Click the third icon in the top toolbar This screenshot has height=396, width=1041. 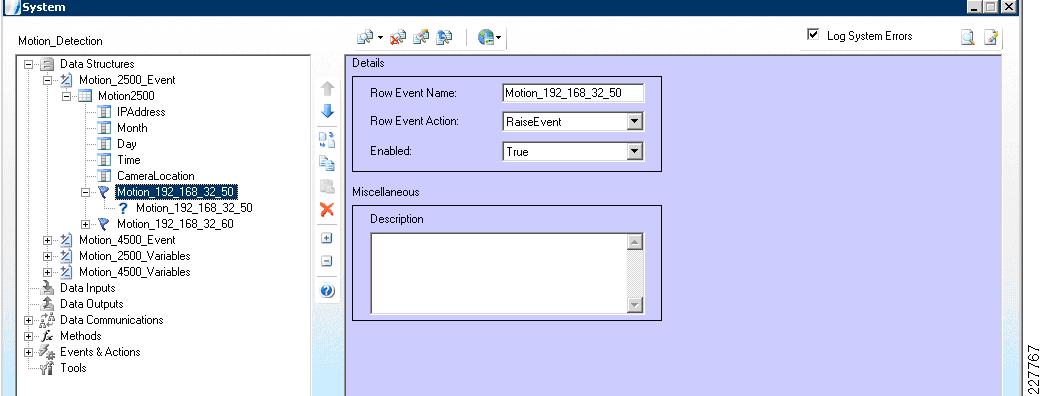[421, 37]
